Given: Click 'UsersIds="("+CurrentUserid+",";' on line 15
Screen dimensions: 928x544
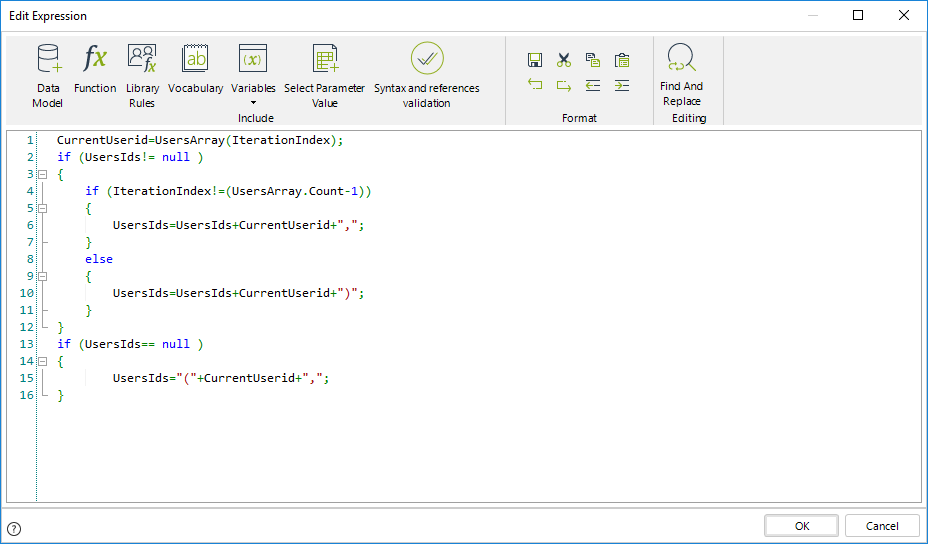Looking at the screenshot, I should [221, 378].
